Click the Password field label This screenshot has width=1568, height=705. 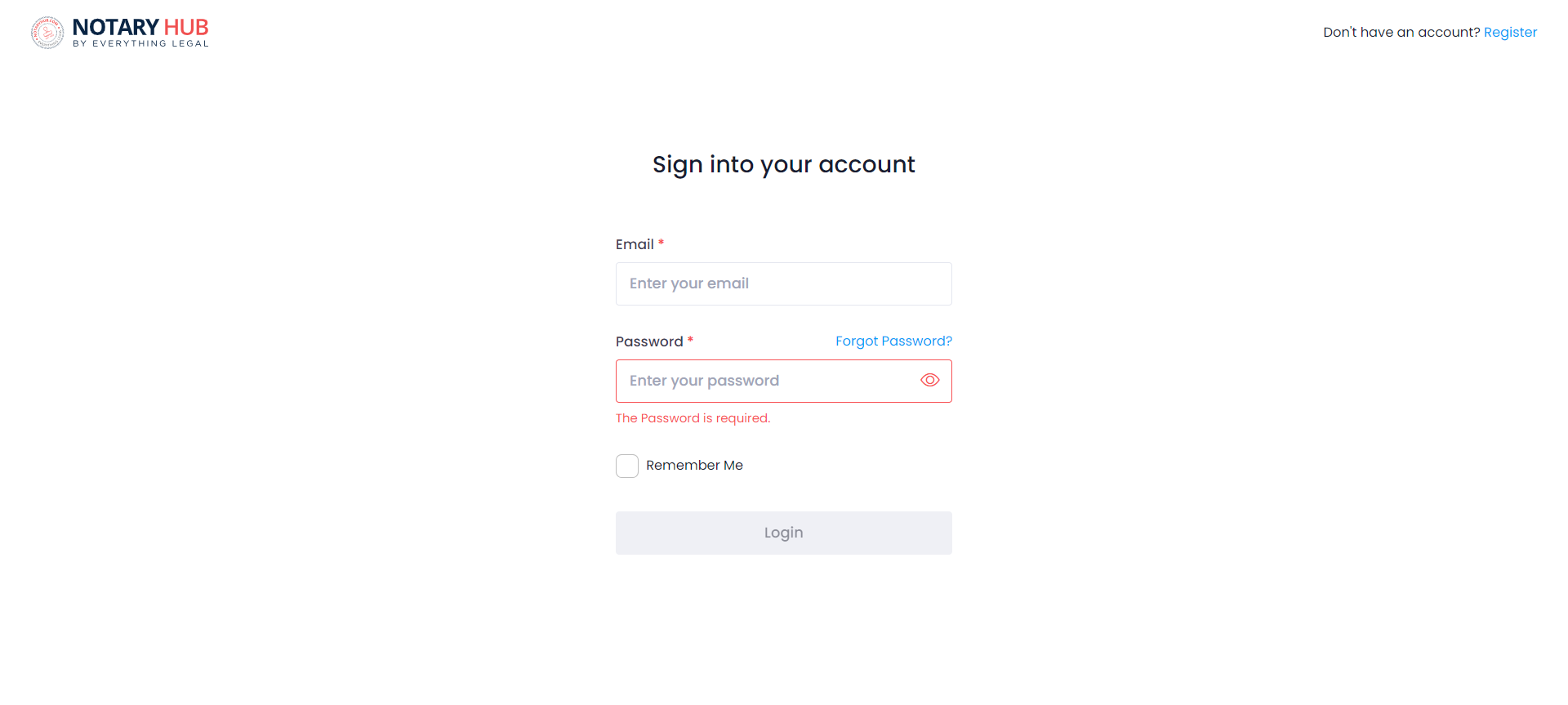(x=649, y=342)
